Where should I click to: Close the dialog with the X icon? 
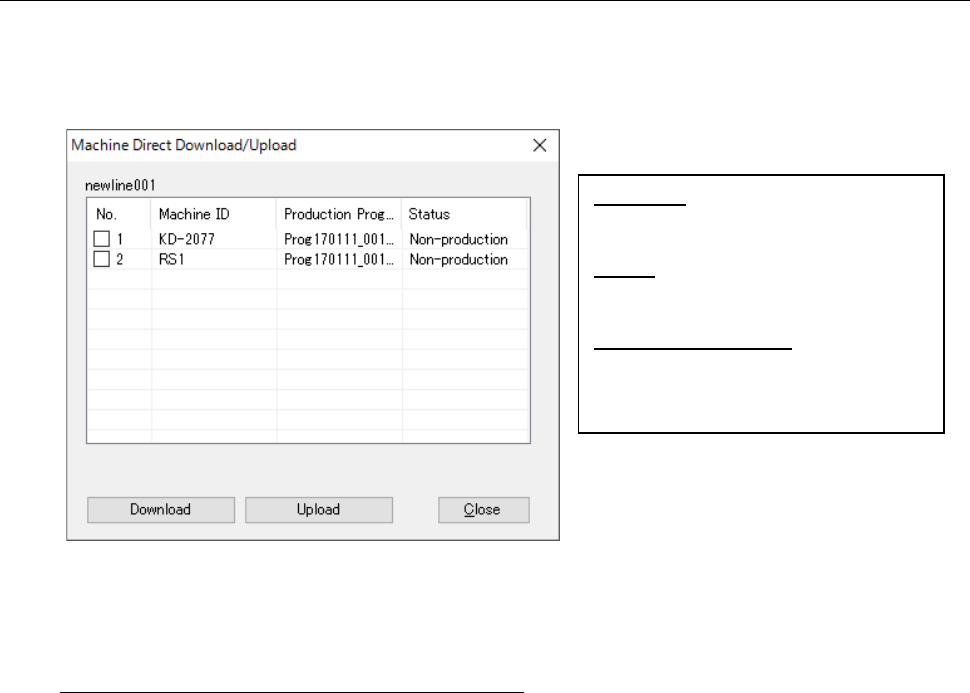coord(539,145)
